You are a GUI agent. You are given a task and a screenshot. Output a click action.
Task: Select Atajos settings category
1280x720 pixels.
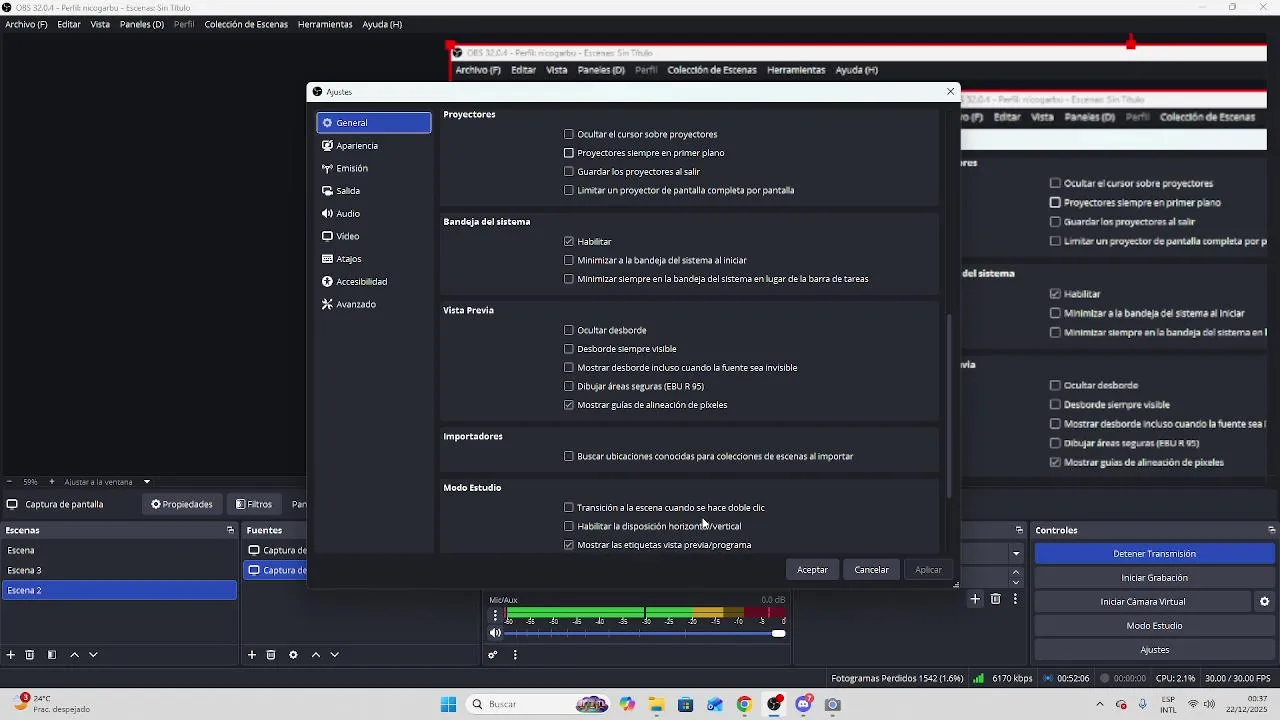(374, 259)
